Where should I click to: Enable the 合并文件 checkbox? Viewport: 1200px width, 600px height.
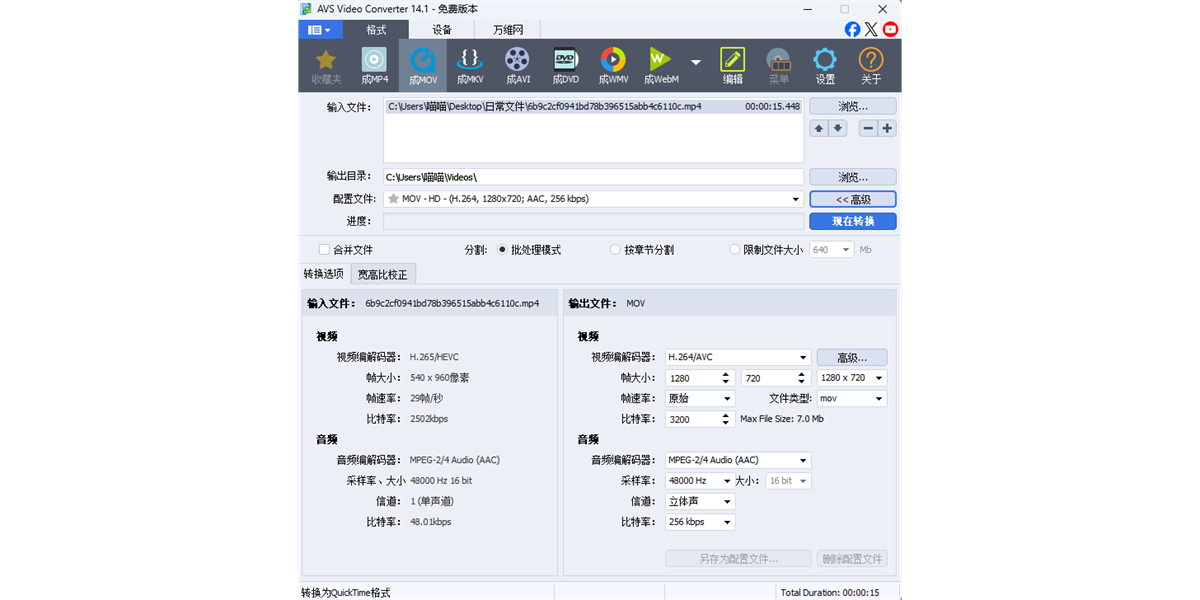coord(324,249)
